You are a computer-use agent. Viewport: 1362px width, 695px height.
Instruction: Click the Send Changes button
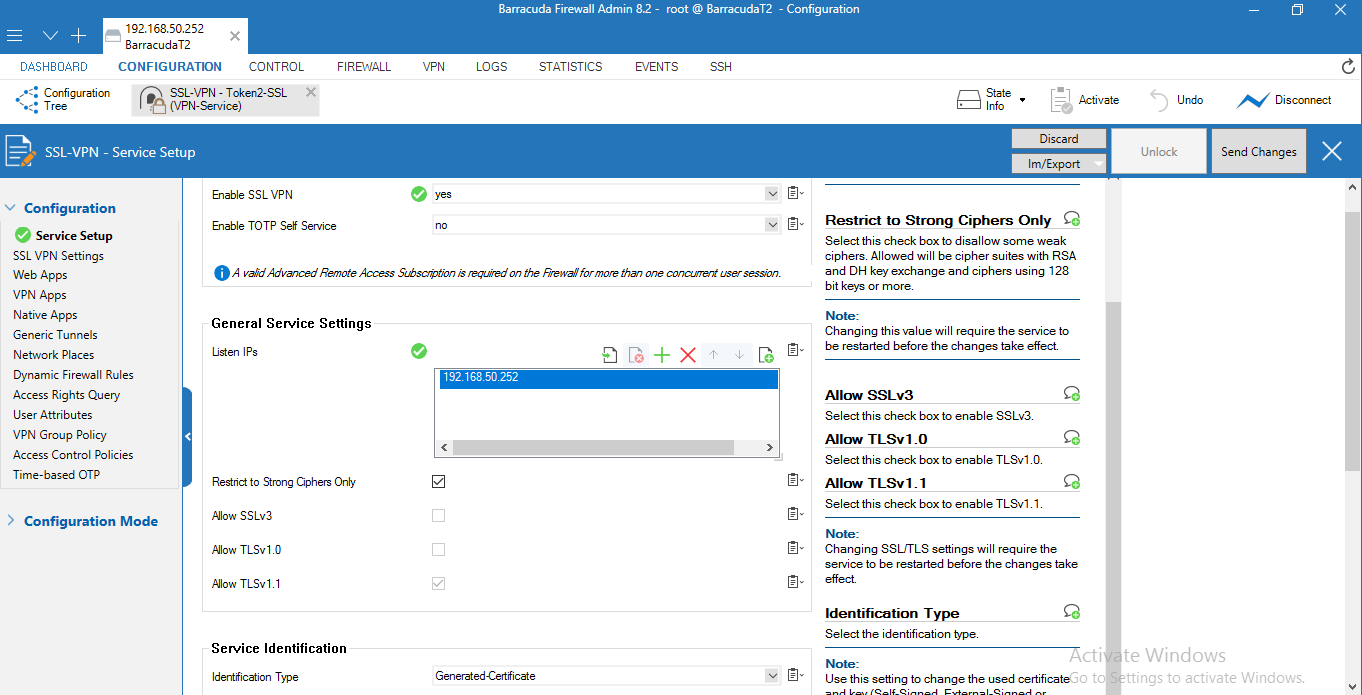pyautogui.click(x=1259, y=152)
